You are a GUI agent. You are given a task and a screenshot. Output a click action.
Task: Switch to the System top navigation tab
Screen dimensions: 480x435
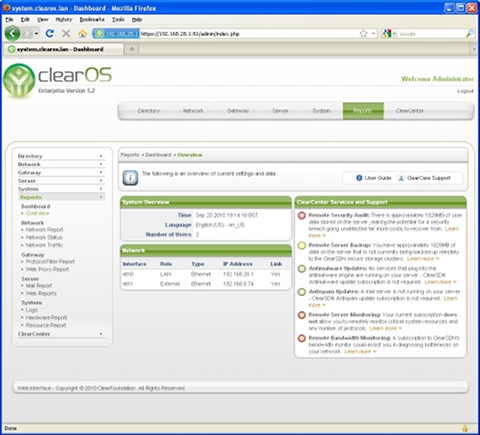pyautogui.click(x=322, y=111)
